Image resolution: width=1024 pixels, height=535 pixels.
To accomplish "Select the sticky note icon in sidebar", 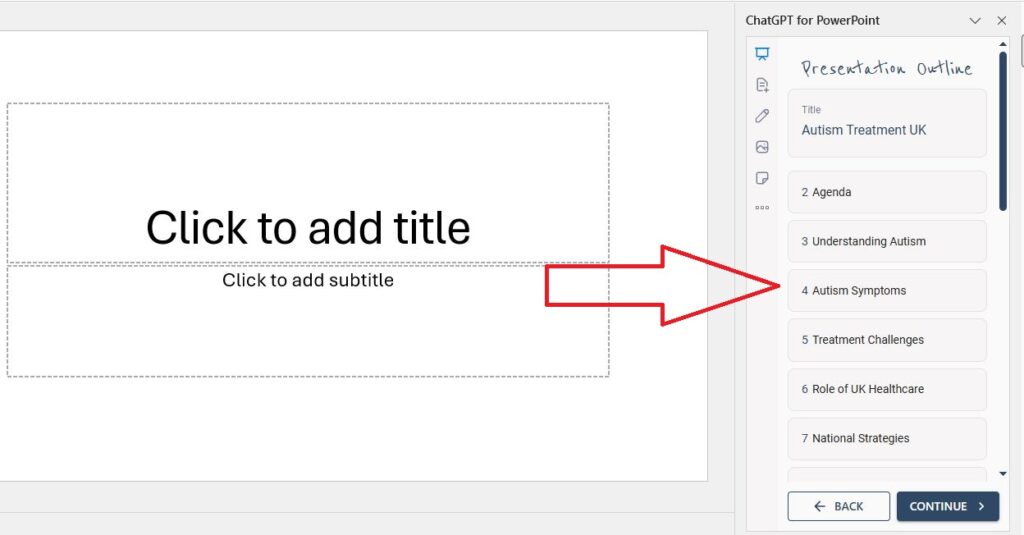I will pos(762,178).
